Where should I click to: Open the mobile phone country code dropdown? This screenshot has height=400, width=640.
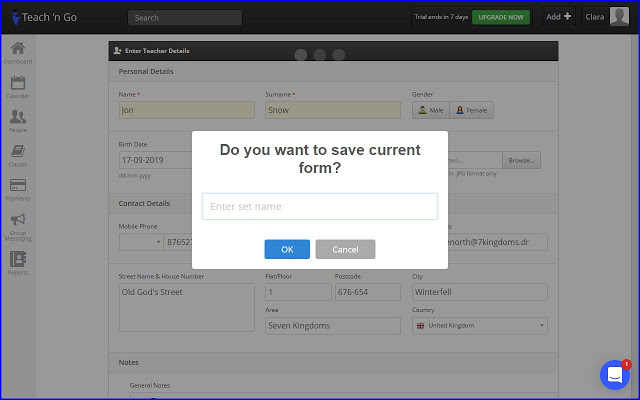141,242
